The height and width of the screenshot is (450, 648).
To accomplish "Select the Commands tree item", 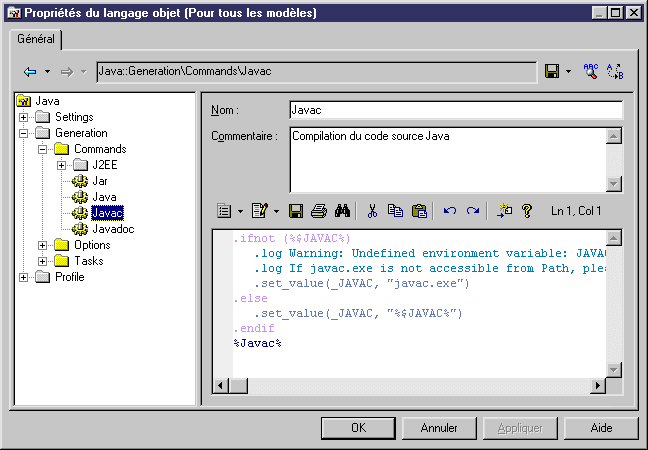I will point(100,149).
